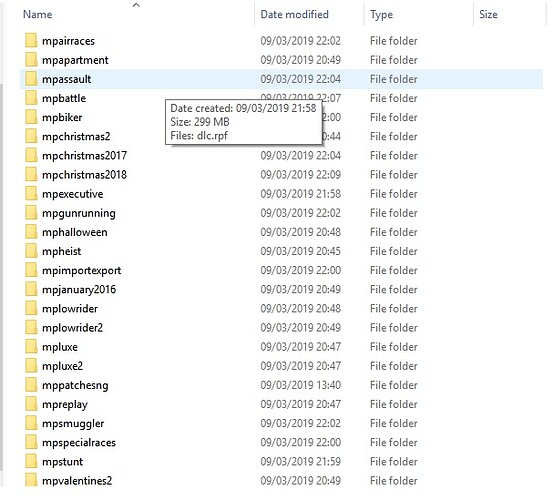Click the mpsmuggler folder icon
The height and width of the screenshot is (500, 552).
click(x=31, y=424)
